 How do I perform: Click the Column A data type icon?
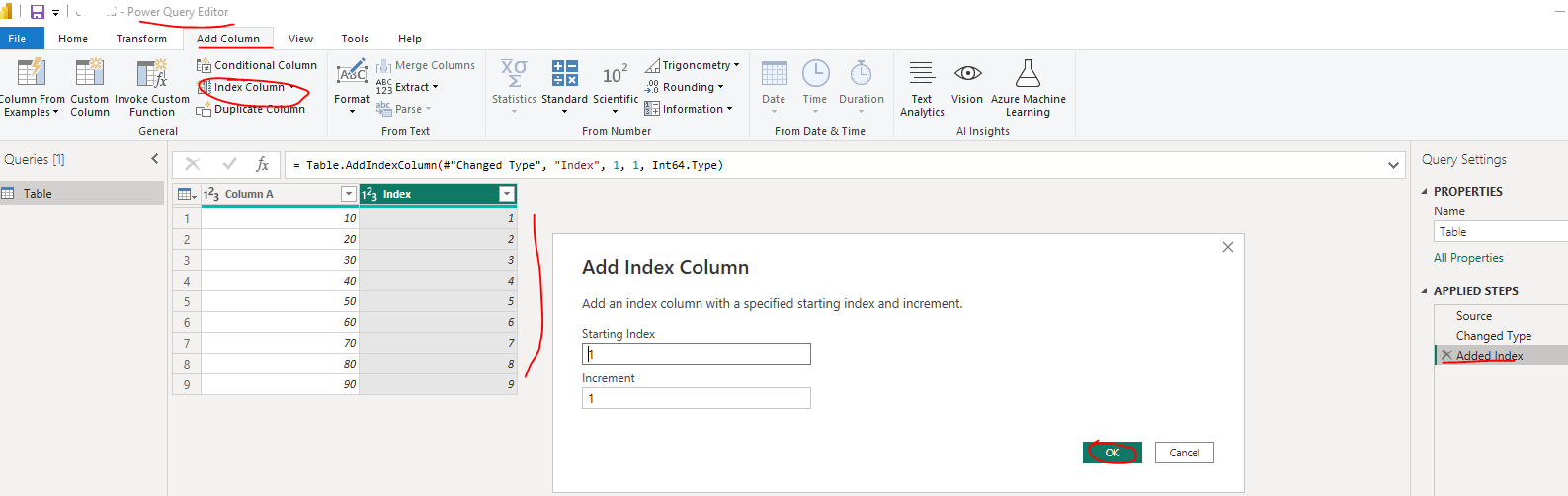pyautogui.click(x=211, y=194)
